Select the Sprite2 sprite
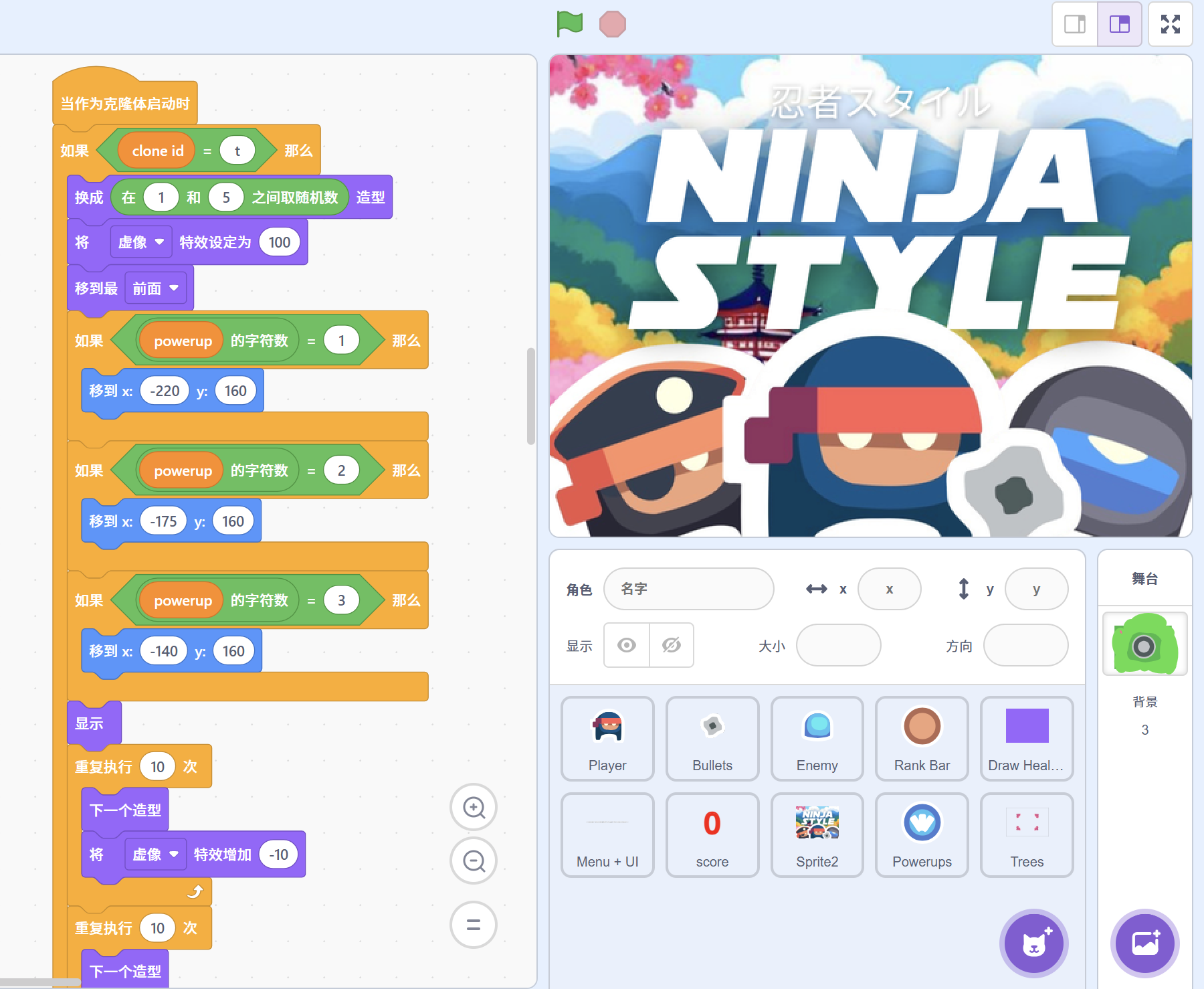Viewport: 1204px width, 989px height. pos(817,835)
